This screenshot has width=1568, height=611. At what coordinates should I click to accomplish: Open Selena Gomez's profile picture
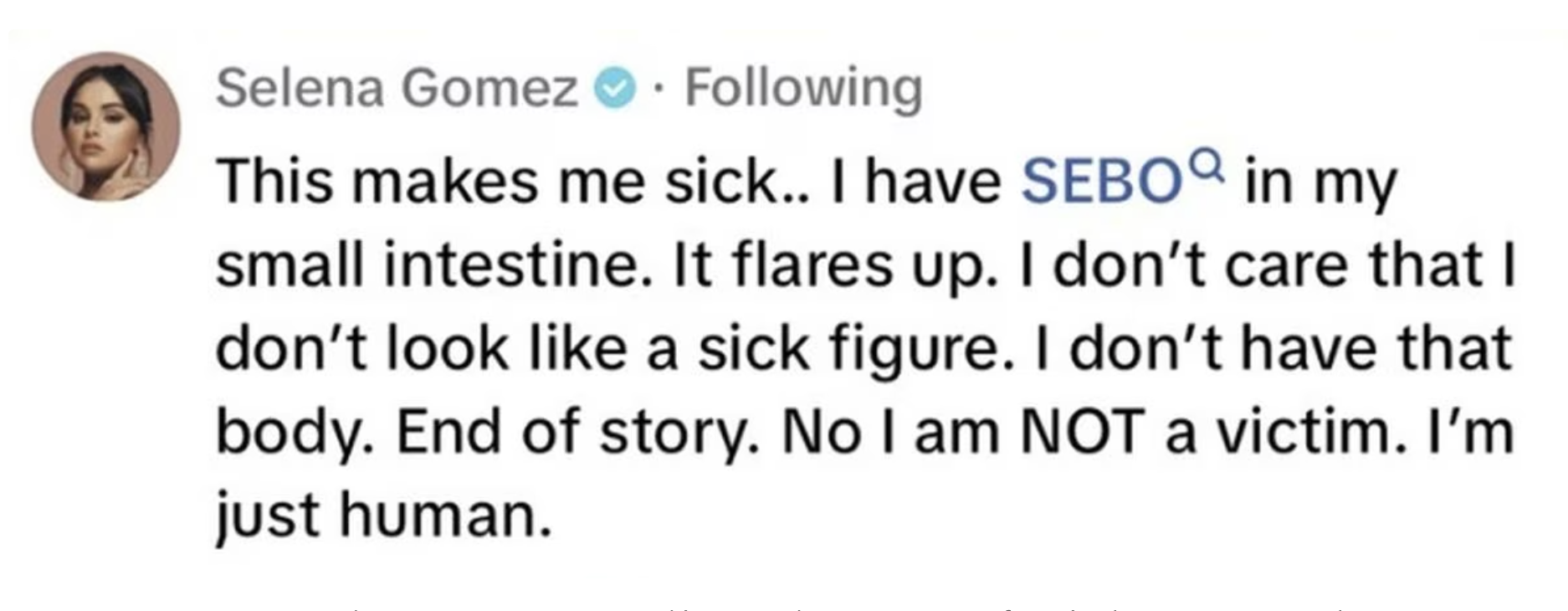(x=106, y=126)
